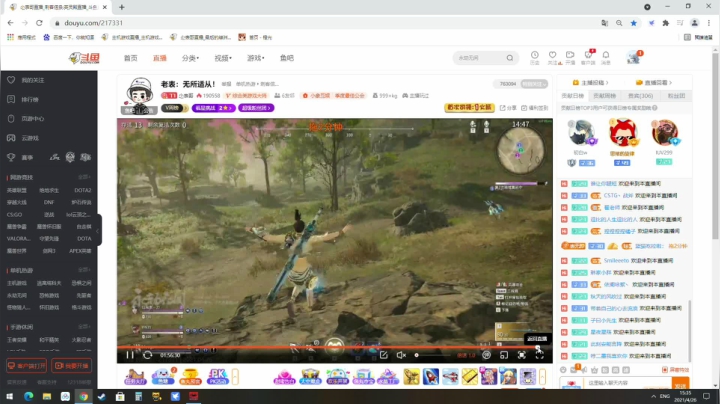Open the user avatar in the header
The height and width of the screenshot is (404, 720).
point(634,57)
